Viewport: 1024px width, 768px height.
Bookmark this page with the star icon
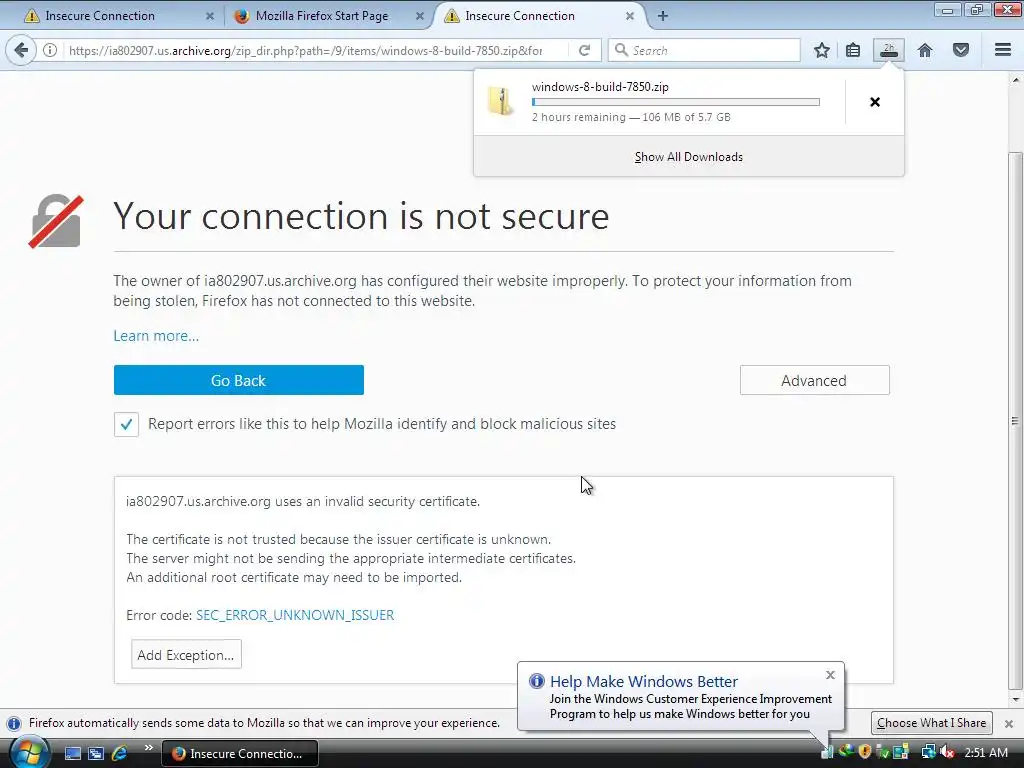click(822, 50)
